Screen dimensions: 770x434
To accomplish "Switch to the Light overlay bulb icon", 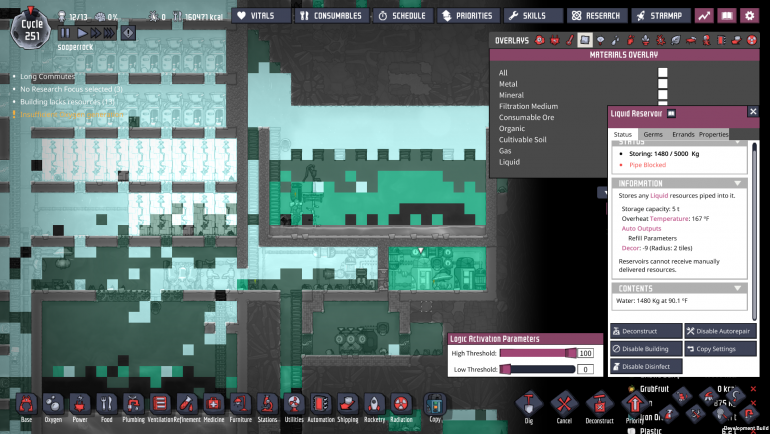I will [x=600, y=40].
